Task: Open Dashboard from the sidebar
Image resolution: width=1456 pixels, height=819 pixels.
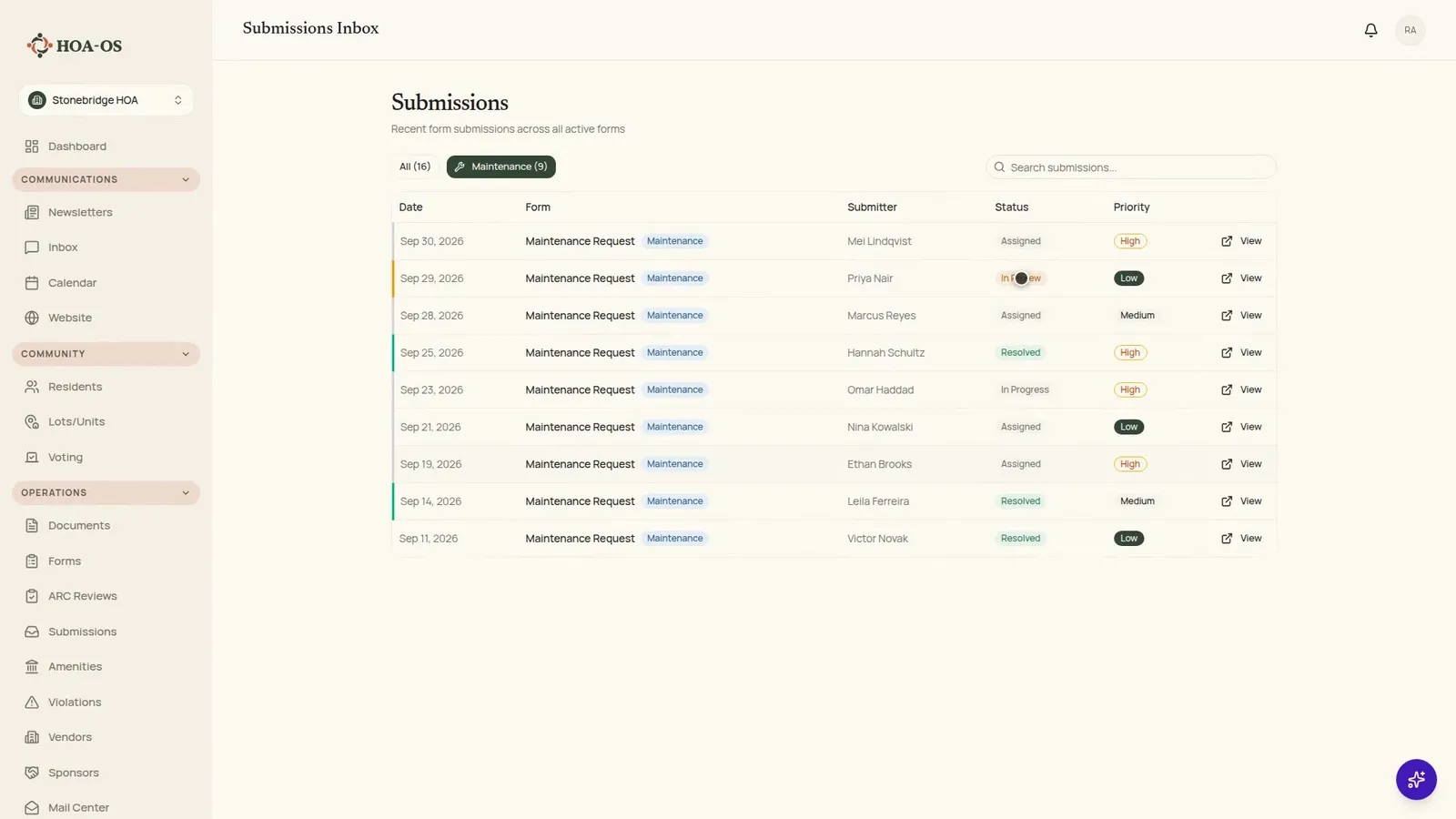Action: point(106,147)
